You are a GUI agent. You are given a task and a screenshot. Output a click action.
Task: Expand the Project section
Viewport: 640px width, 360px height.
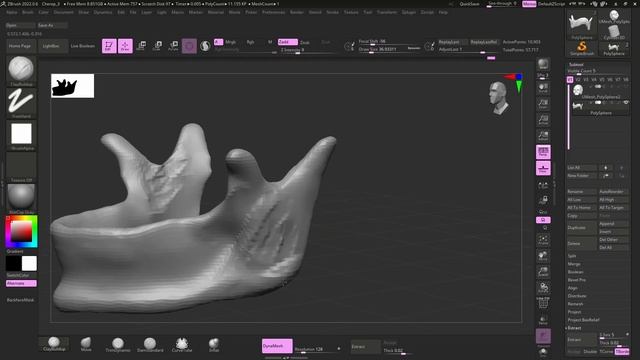pos(574,312)
